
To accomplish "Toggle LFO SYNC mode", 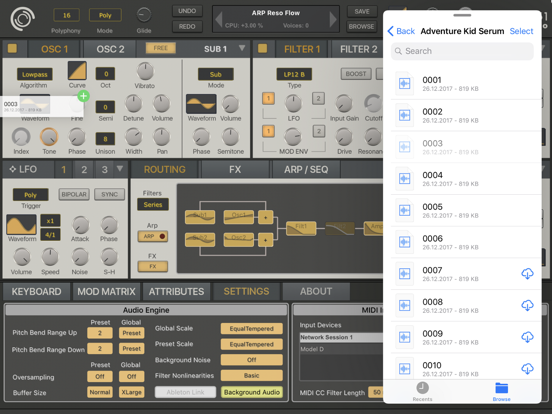I will click(x=109, y=194).
